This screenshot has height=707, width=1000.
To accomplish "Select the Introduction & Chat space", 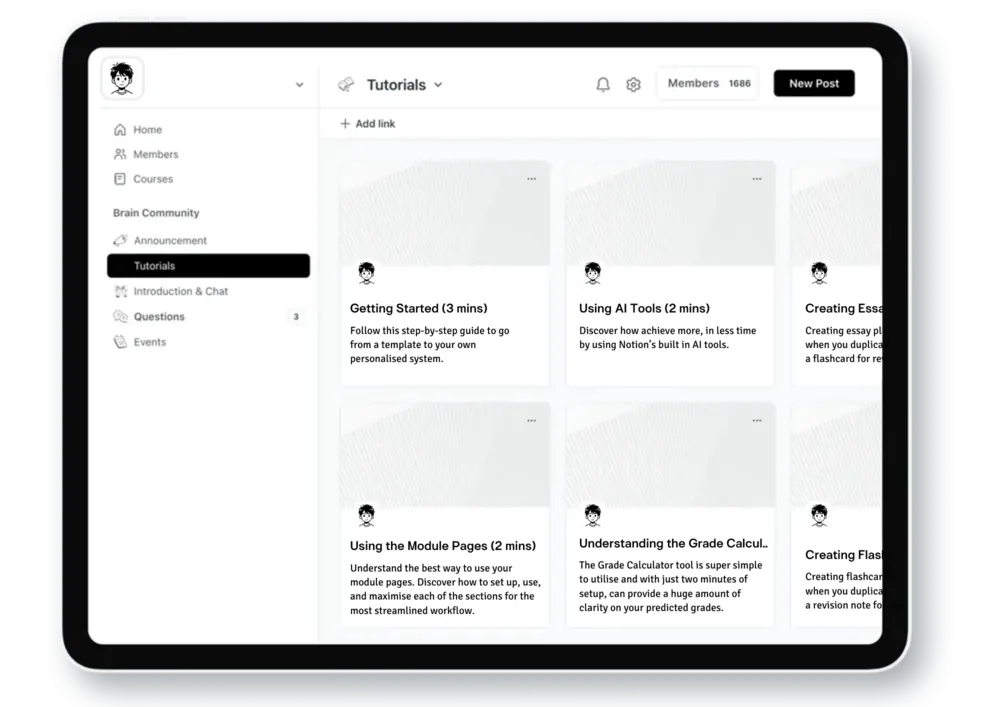I will (209, 291).
